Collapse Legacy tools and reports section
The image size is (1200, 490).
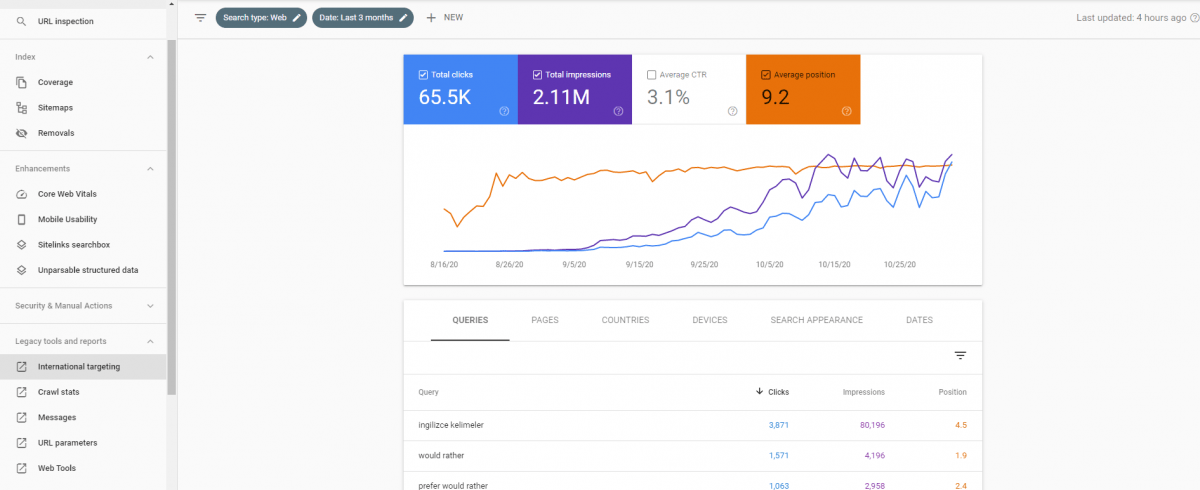[x=150, y=341]
